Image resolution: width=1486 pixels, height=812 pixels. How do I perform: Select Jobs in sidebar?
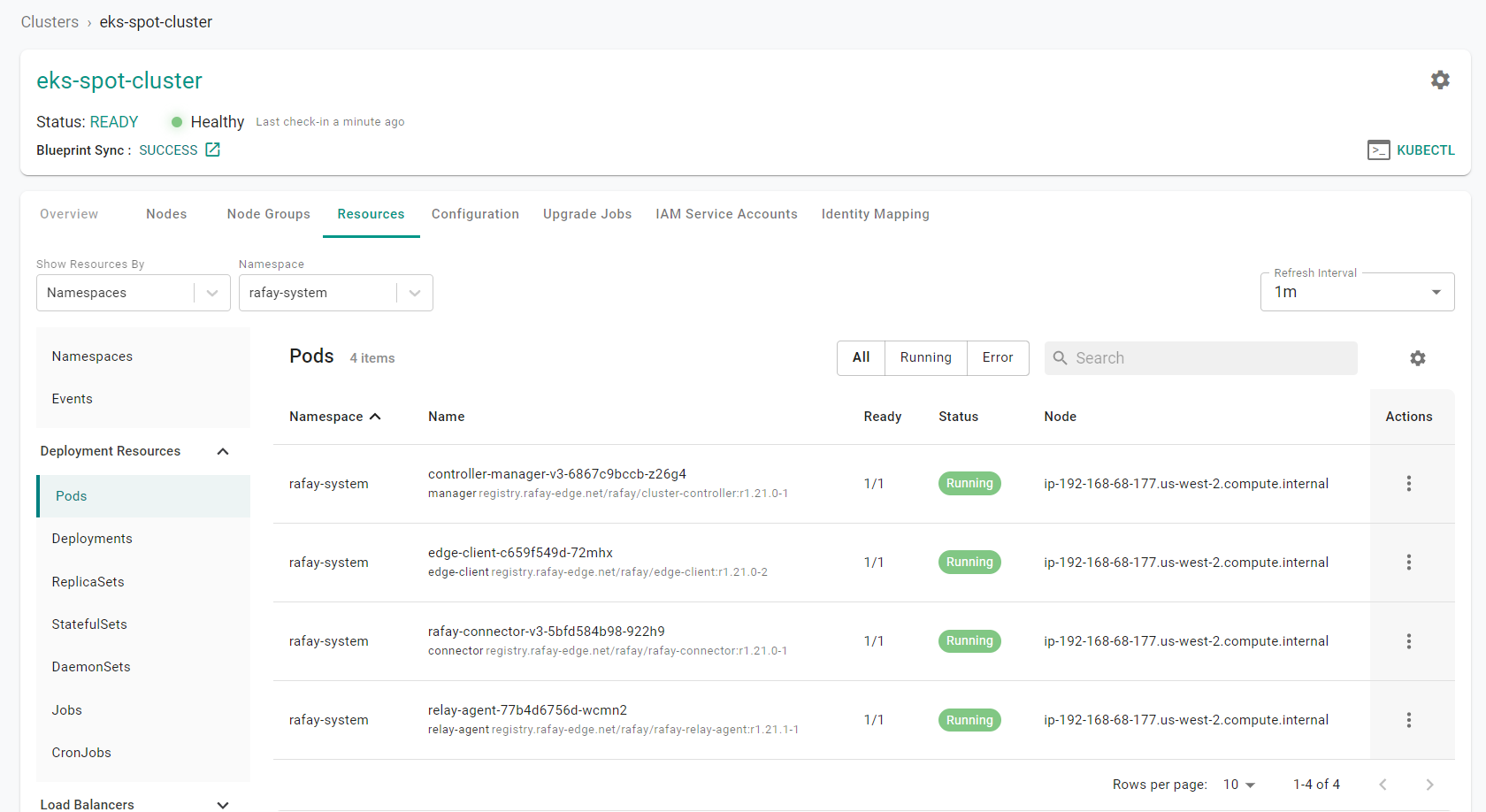[x=66, y=710]
